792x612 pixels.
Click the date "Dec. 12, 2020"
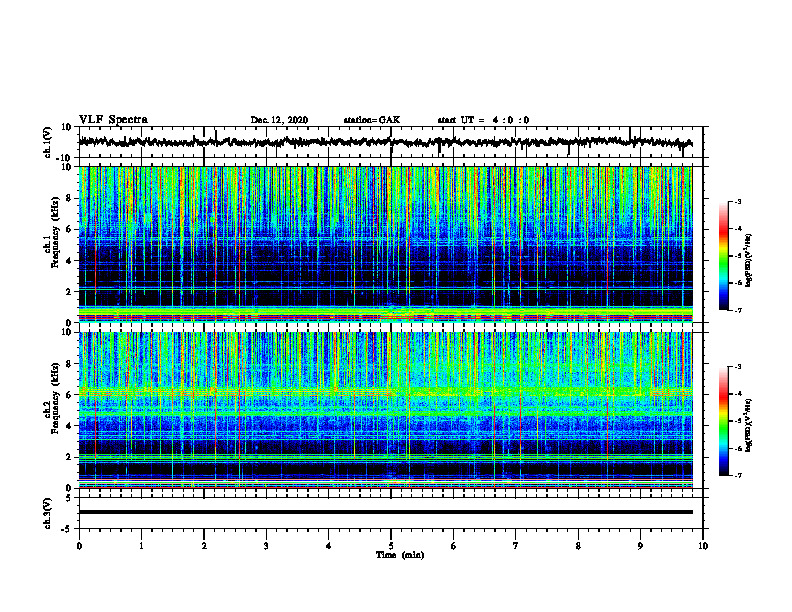(279, 120)
